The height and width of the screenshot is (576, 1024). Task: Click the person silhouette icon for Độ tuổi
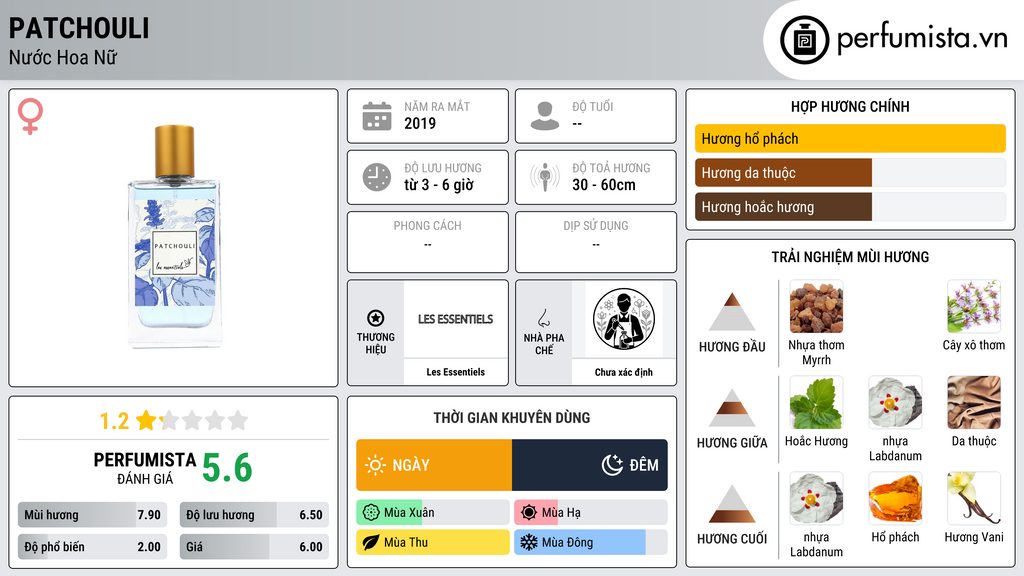tap(545, 116)
